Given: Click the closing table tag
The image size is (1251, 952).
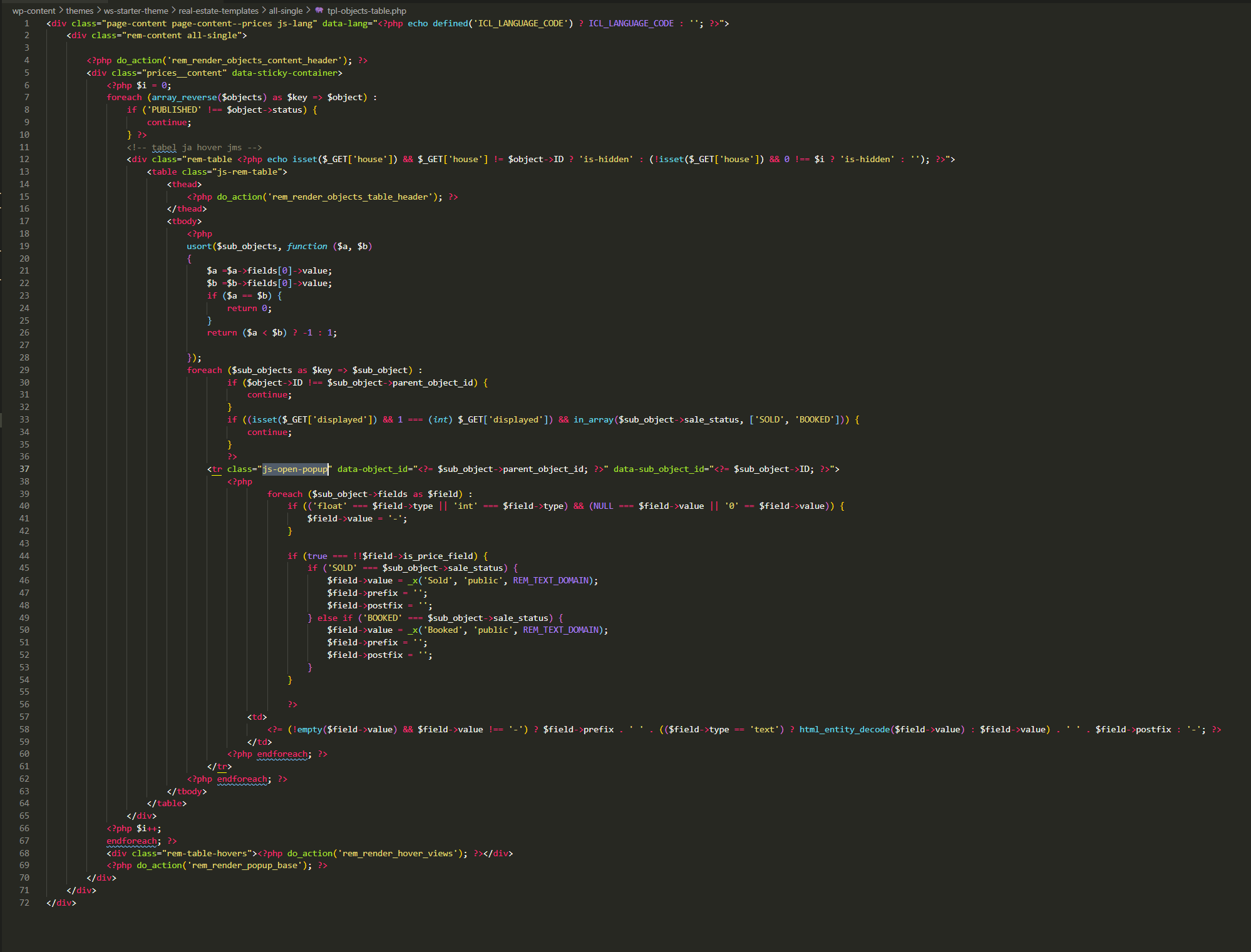Looking at the screenshot, I should tap(167, 803).
